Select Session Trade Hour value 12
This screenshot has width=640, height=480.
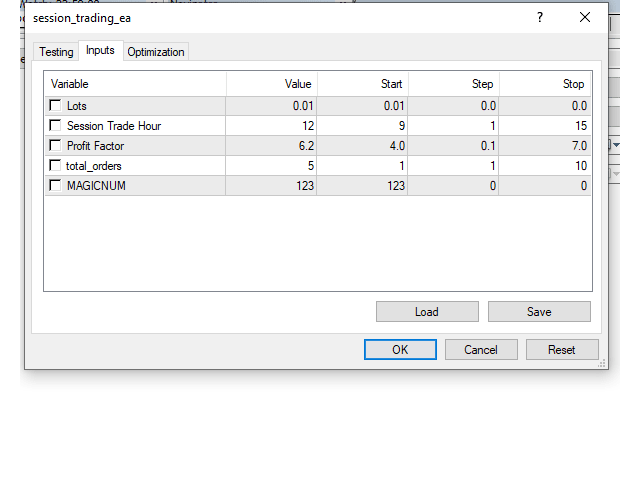coord(271,126)
